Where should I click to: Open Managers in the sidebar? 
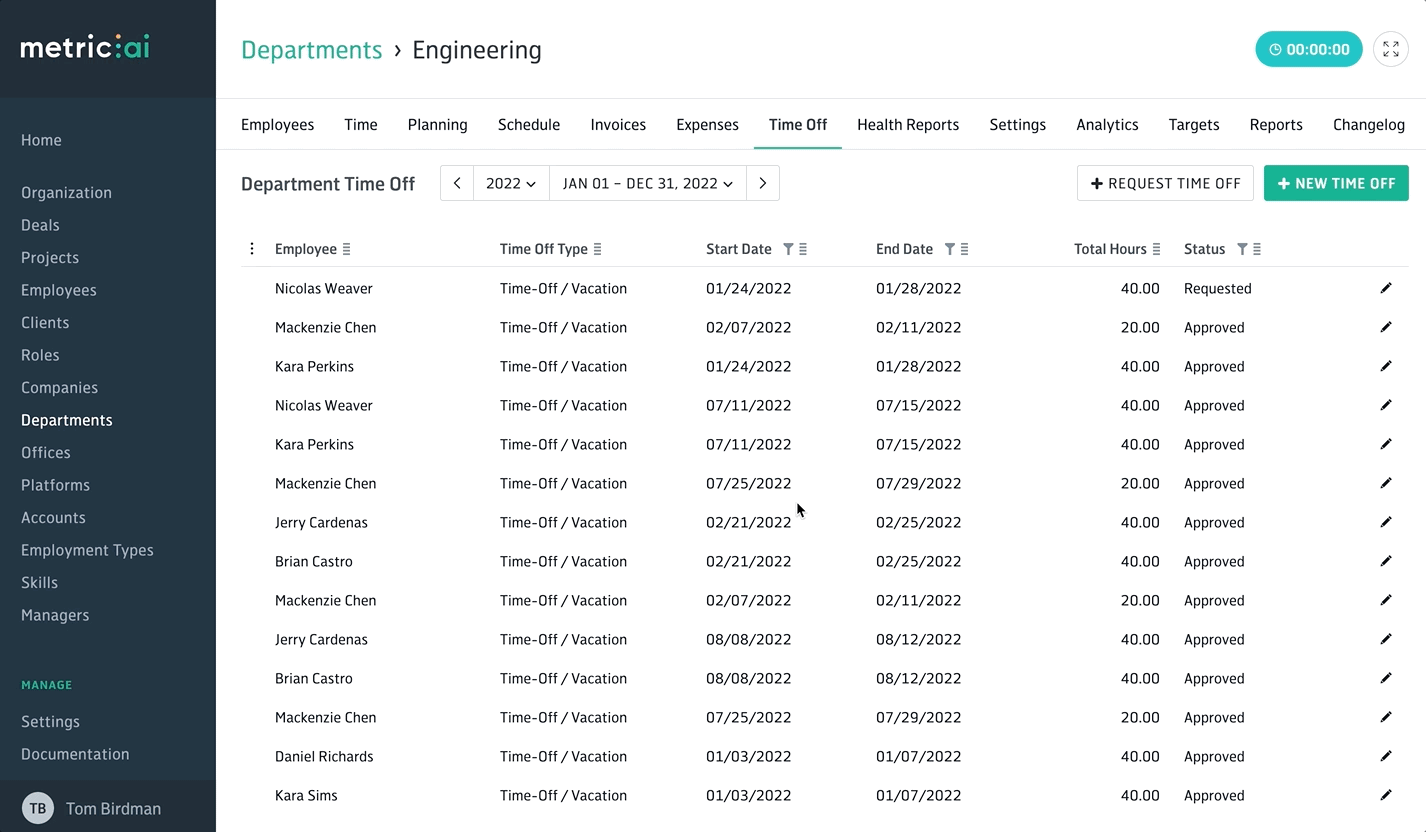pos(55,615)
